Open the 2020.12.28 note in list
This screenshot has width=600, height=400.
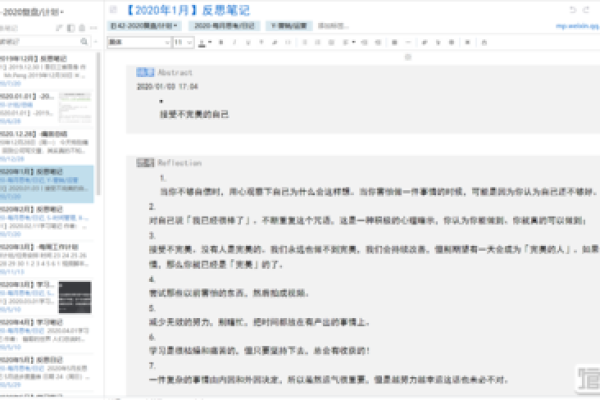point(47,146)
